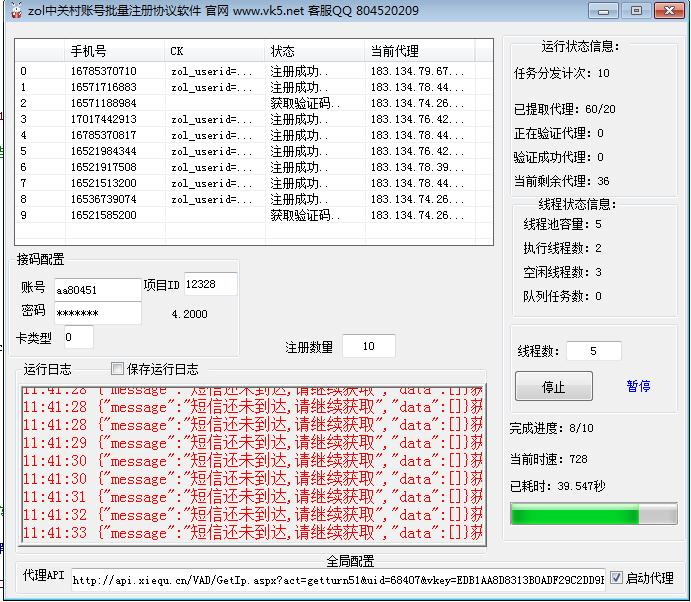Click the green progress bar
This screenshot has height=602, width=691.
pyautogui.click(x=594, y=514)
